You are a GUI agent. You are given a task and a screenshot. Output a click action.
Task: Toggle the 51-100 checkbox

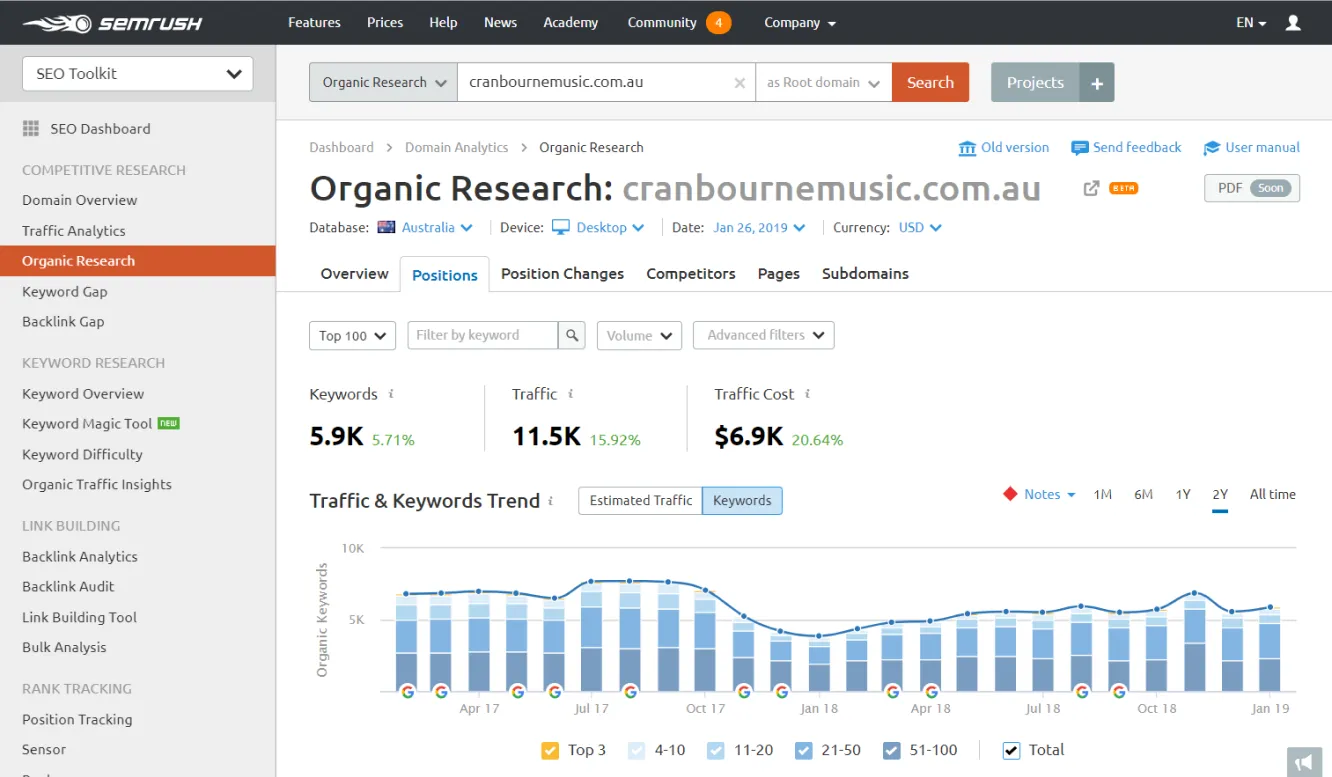[892, 750]
